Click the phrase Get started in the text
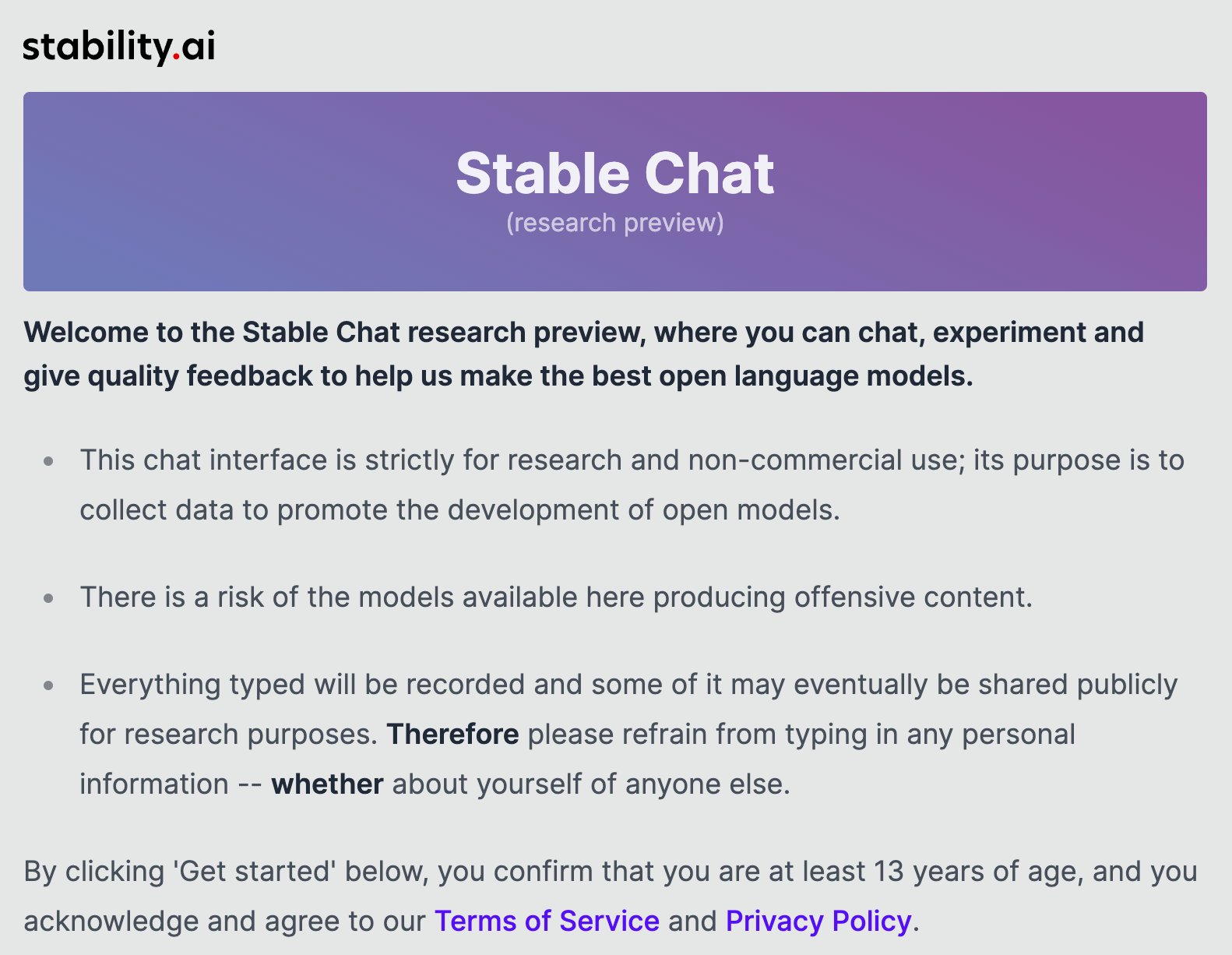Viewport: 1232px width, 955px height. (x=254, y=871)
